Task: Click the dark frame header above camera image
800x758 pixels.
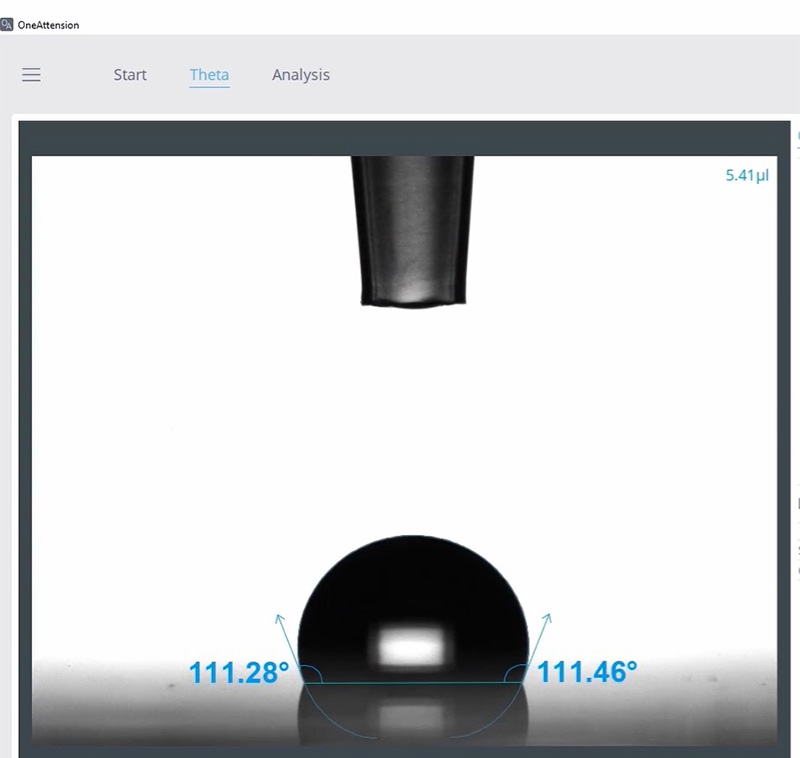Action: 400,138
